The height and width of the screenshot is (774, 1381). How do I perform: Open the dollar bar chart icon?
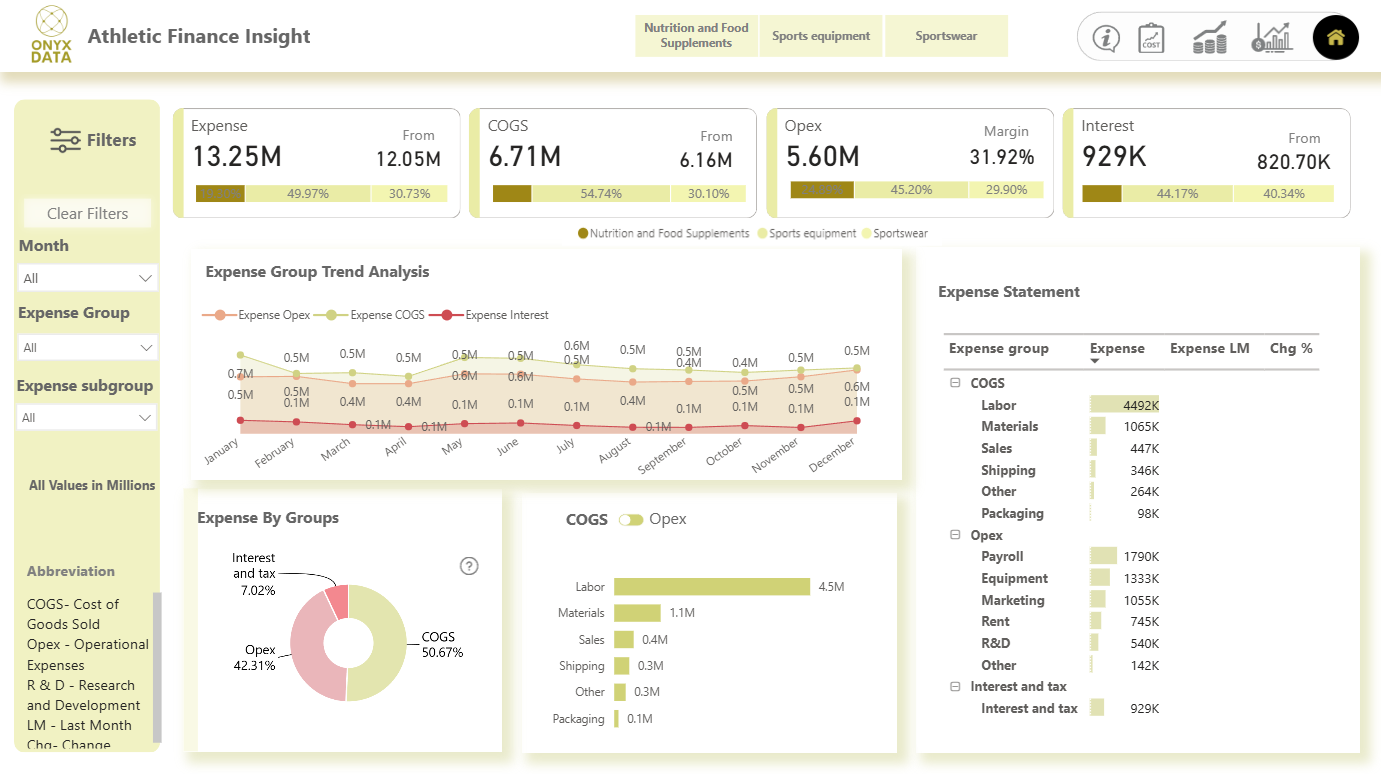(1271, 38)
